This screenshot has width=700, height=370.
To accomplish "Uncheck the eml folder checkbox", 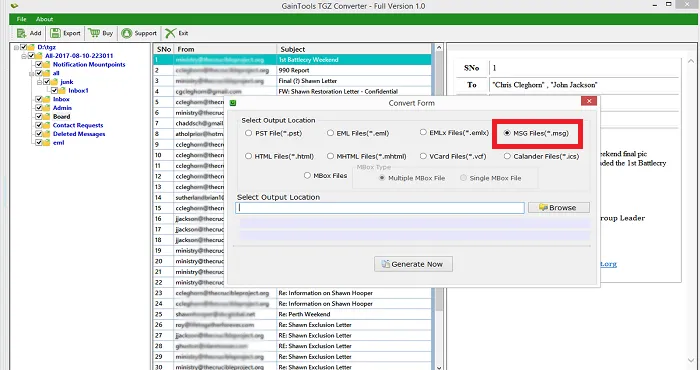I will point(39,143).
